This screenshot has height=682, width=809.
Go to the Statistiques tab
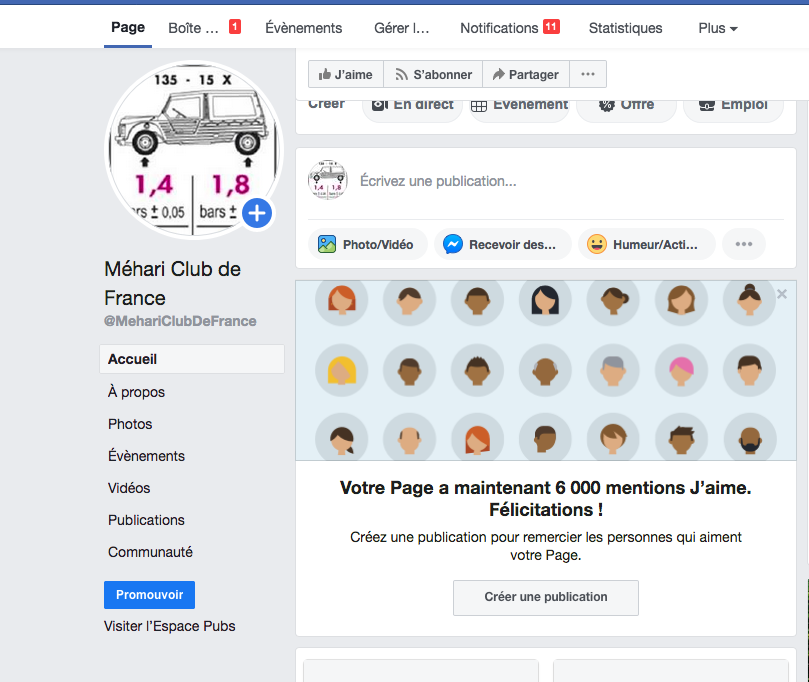coord(625,28)
